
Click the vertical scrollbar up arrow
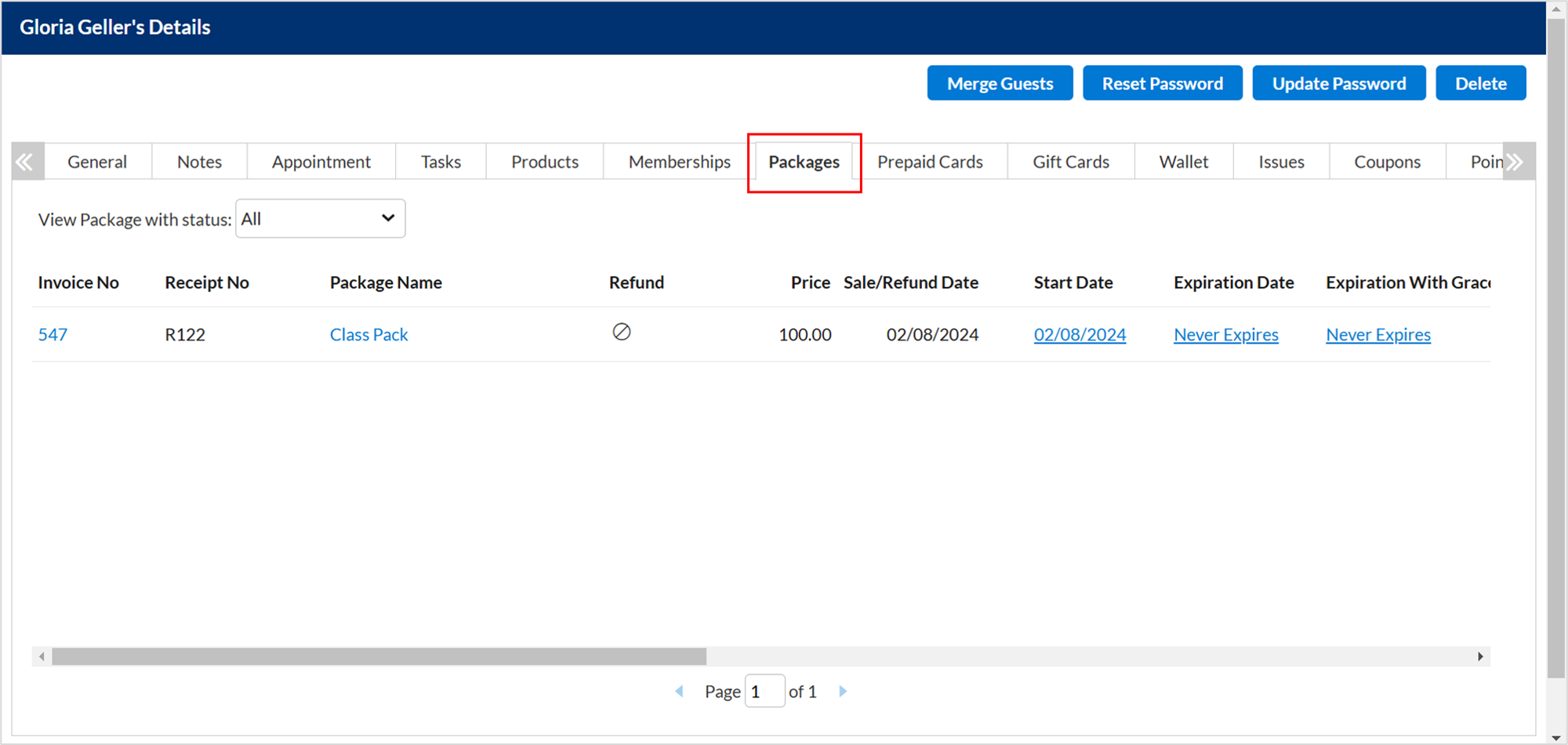pyautogui.click(x=1557, y=9)
